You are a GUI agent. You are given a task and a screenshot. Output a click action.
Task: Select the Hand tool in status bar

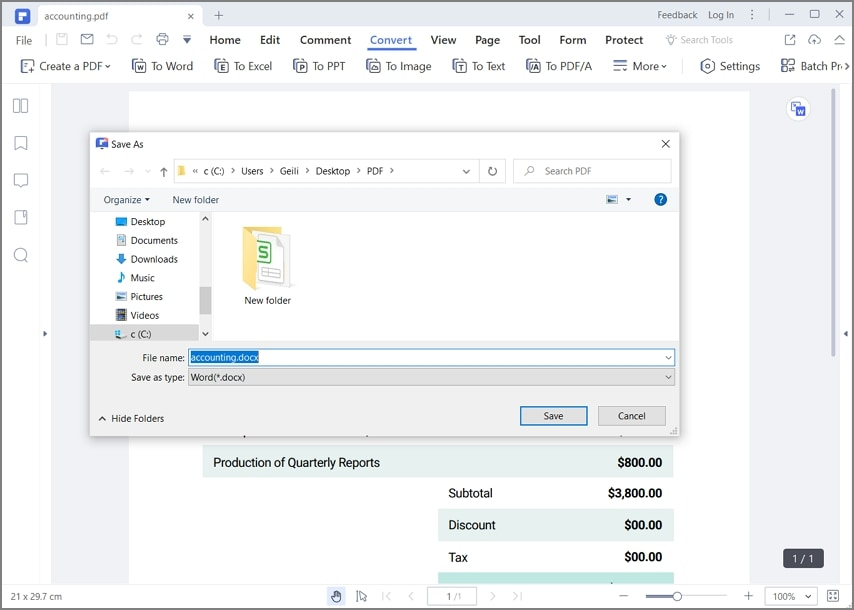click(336, 596)
